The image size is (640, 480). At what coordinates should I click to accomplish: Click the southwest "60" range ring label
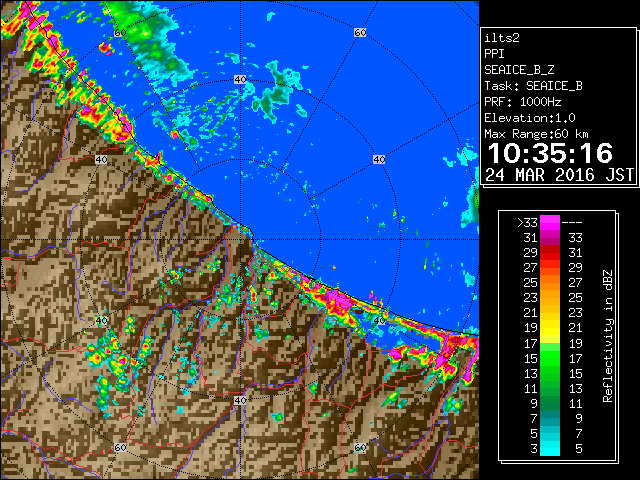pyautogui.click(x=120, y=448)
